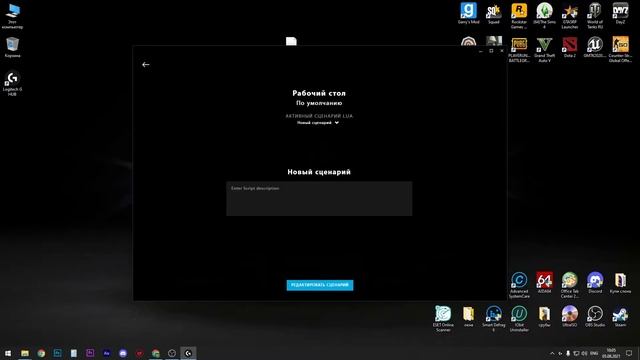Viewport: 640px width, 360px height.
Task: Open the Windows Start menu
Action: 8,353
